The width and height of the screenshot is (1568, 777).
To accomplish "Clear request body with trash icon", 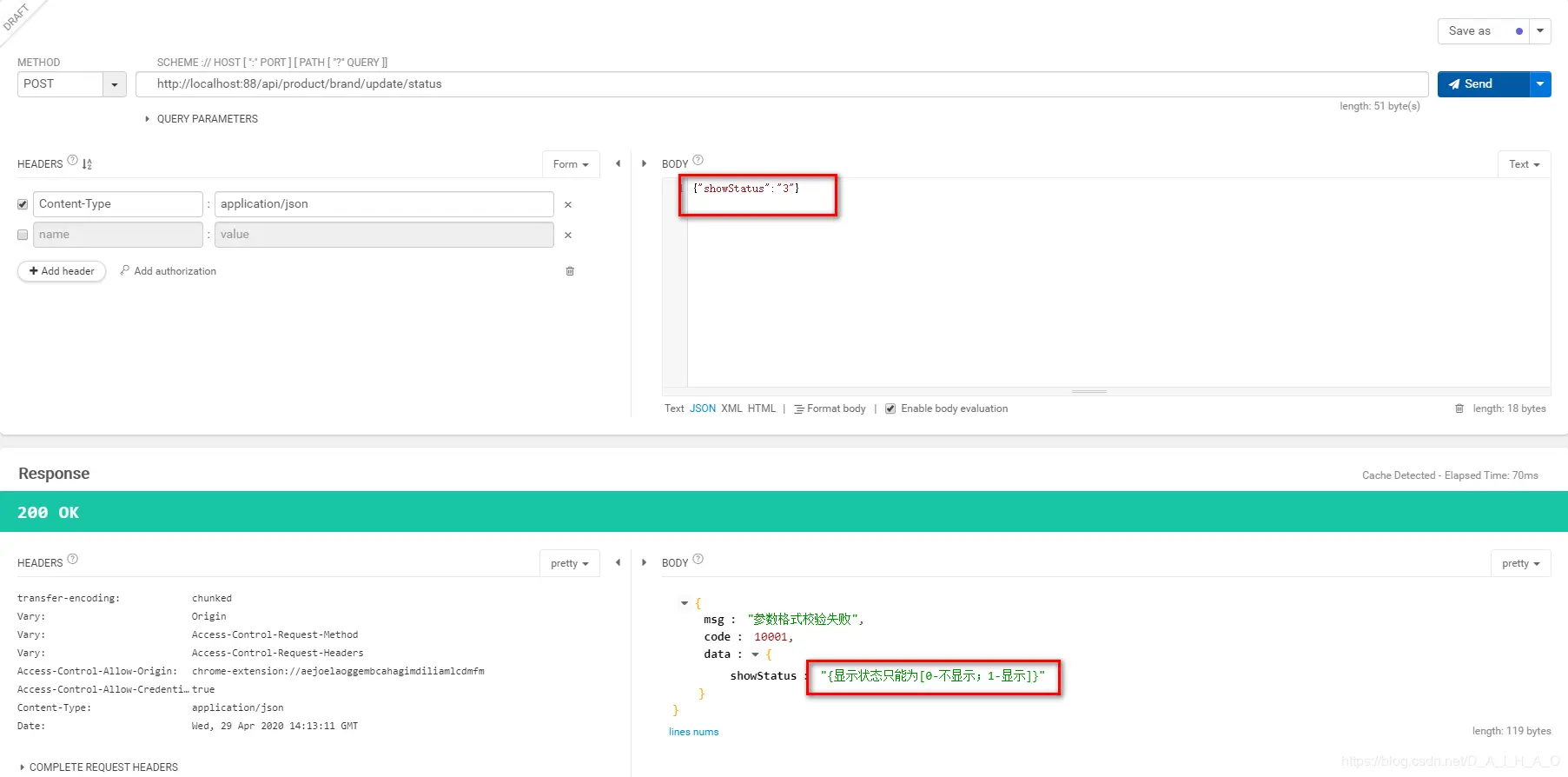I will click(x=1459, y=408).
